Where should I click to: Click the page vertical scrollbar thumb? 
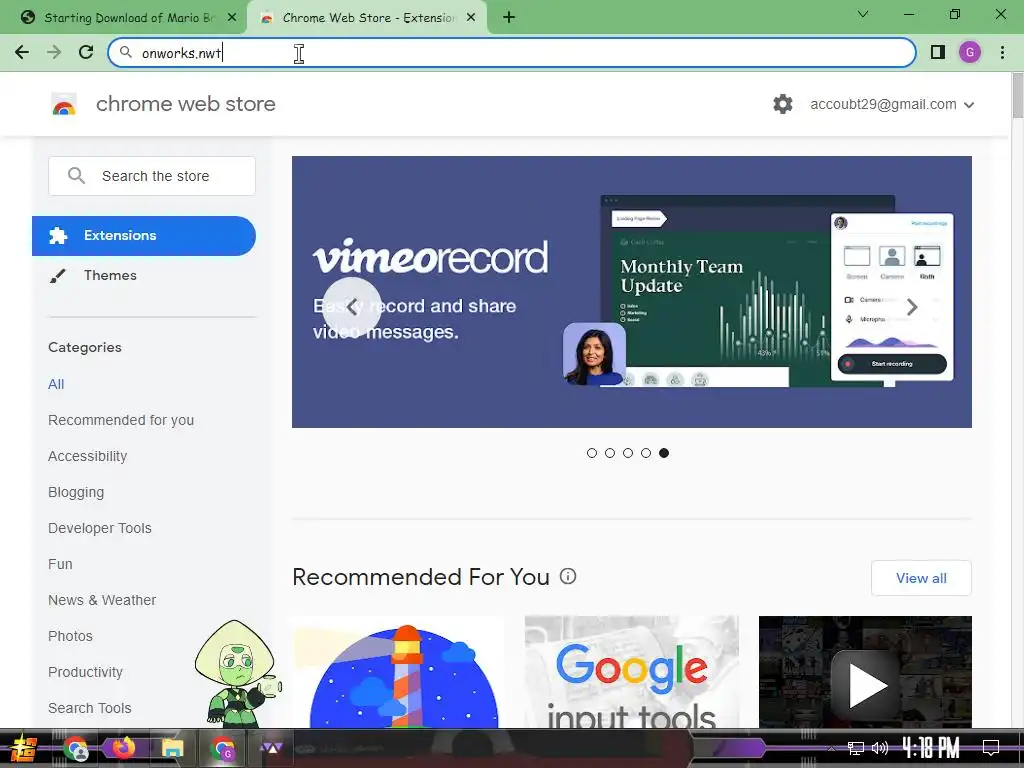[x=1017, y=96]
